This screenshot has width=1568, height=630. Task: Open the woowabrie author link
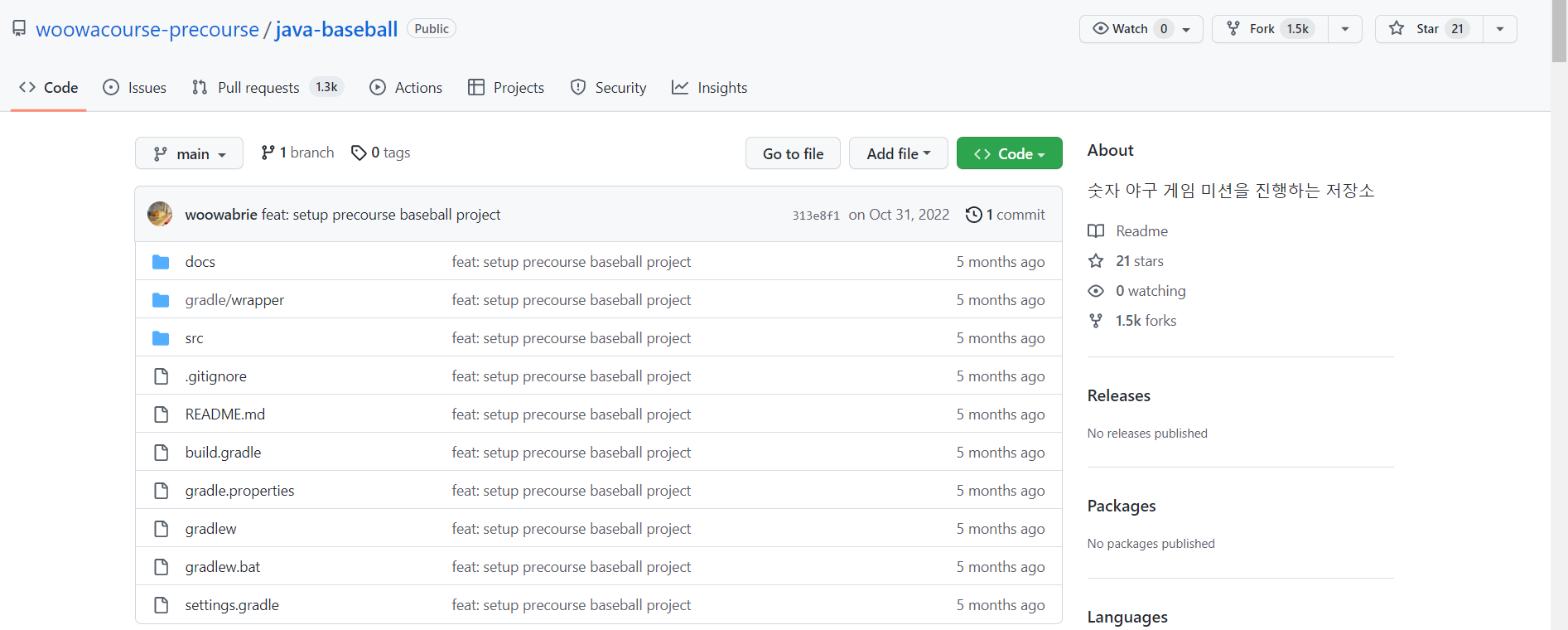pos(221,215)
